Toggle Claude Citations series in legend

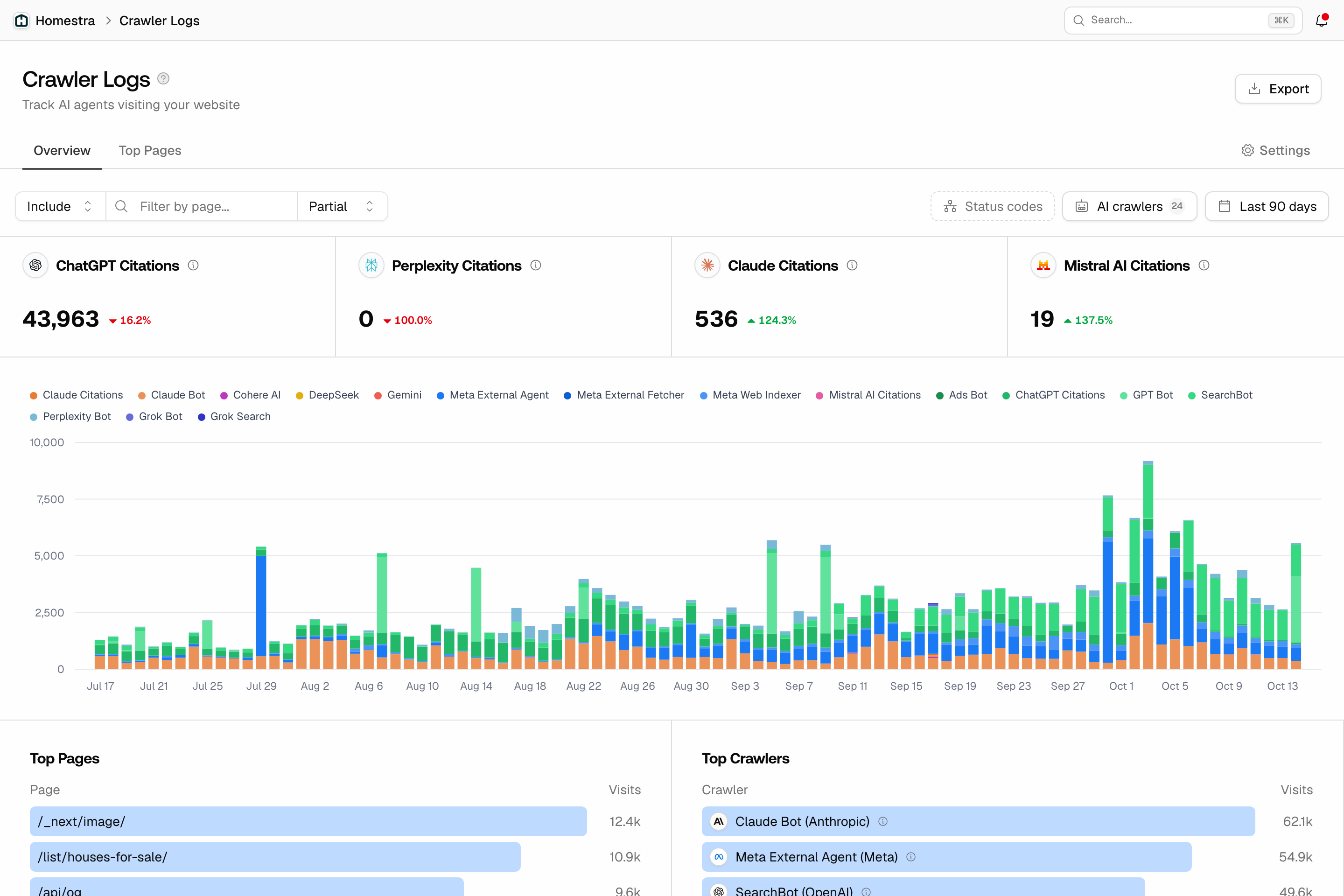pos(76,395)
